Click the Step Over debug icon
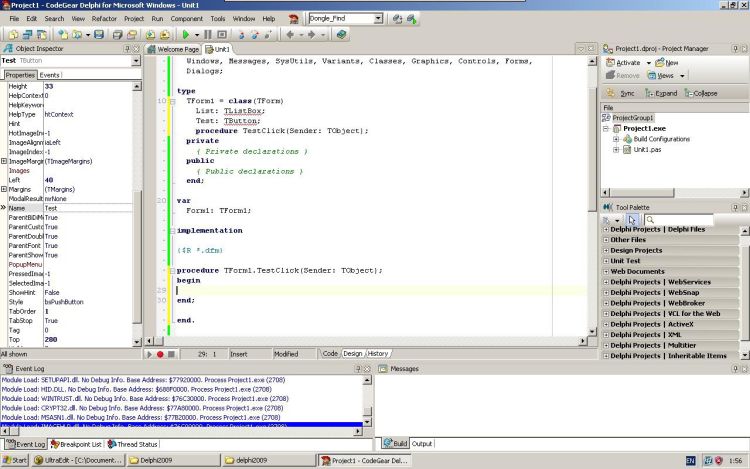750x469 pixels. (254, 34)
